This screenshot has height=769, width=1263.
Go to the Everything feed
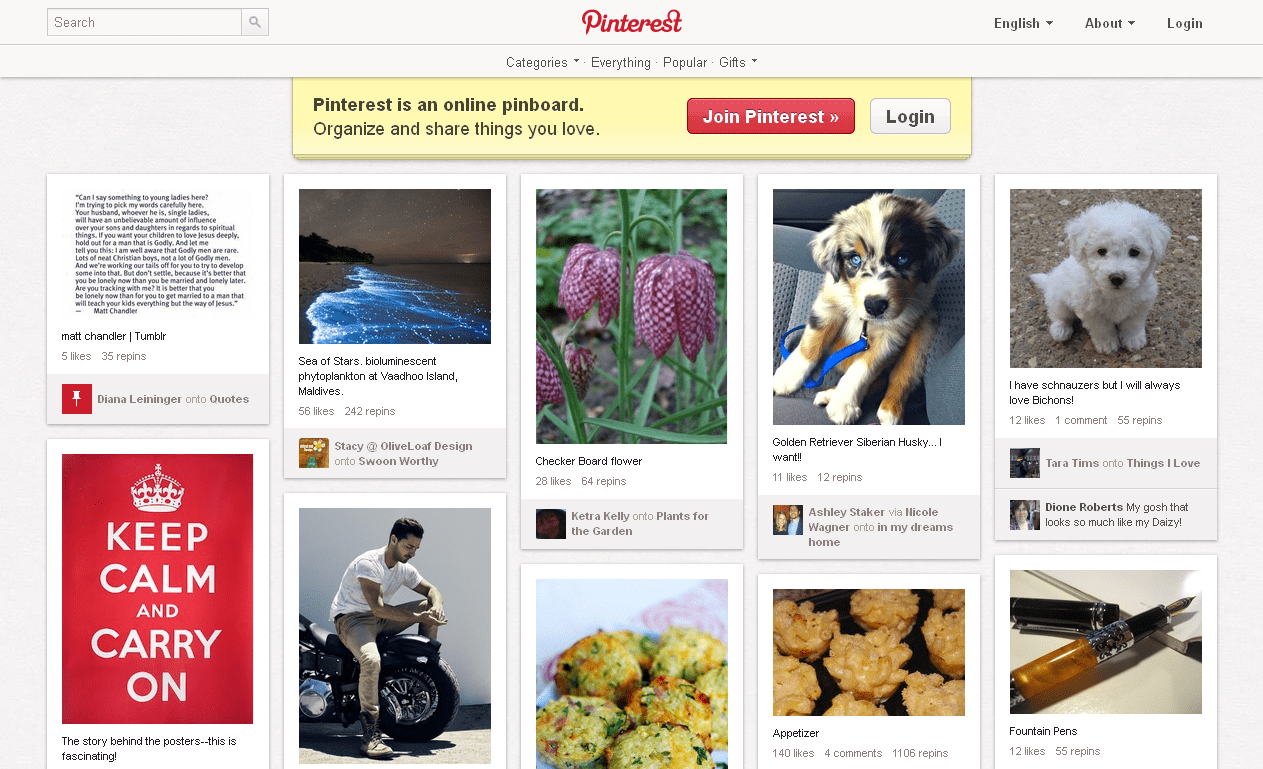[620, 62]
